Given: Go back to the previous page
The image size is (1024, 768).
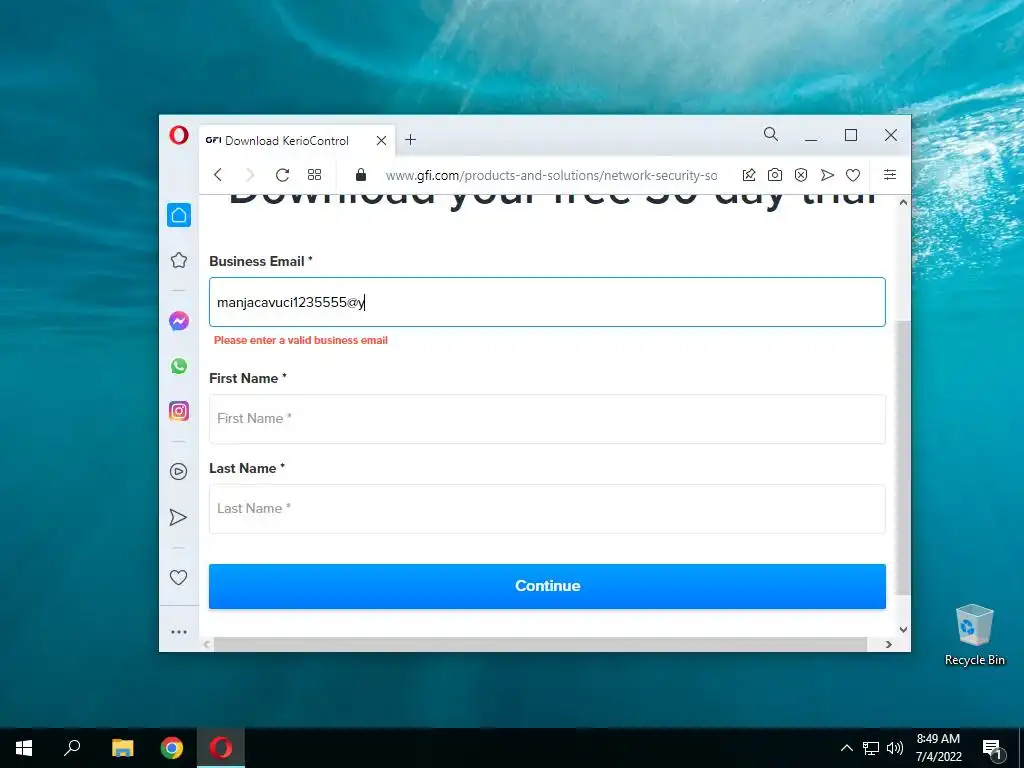Looking at the screenshot, I should point(218,175).
